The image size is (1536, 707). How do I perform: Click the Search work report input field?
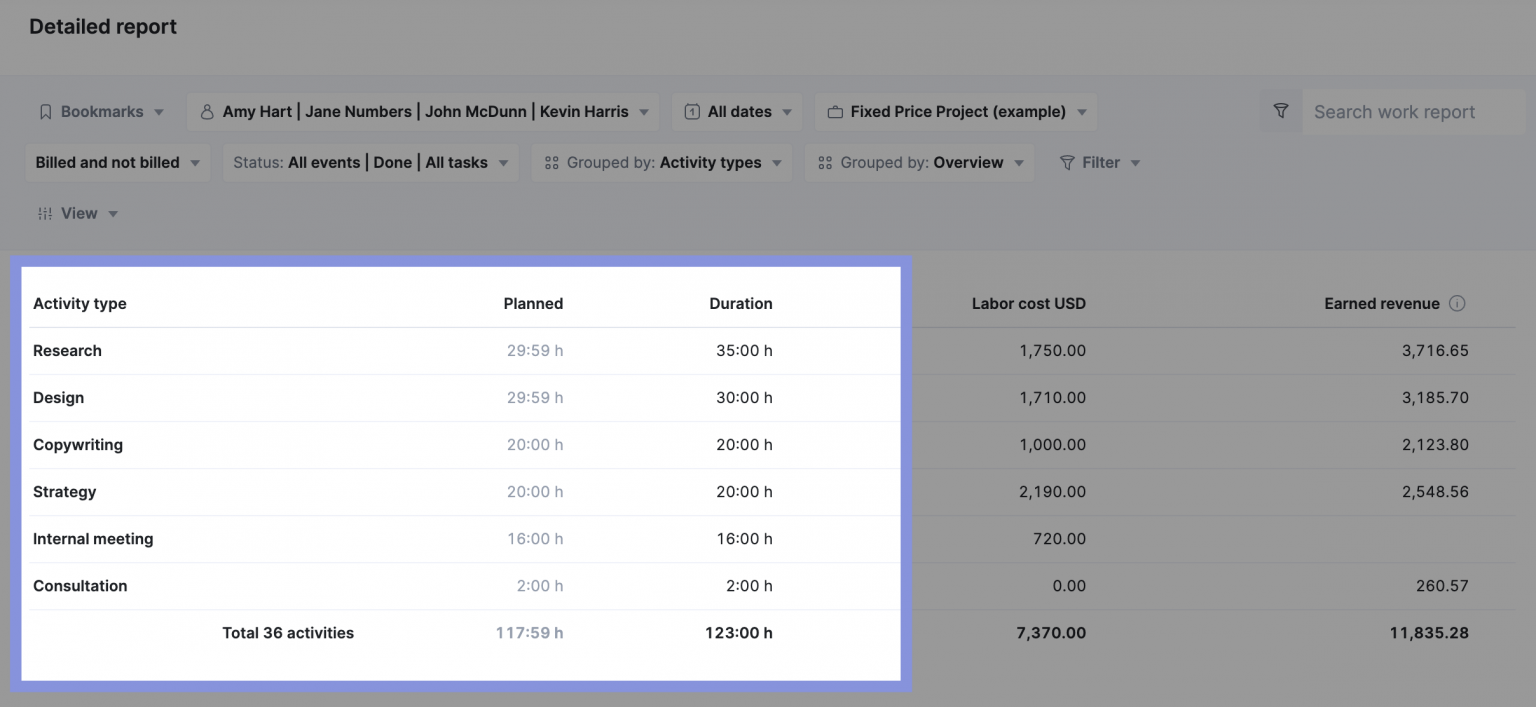pos(1400,111)
